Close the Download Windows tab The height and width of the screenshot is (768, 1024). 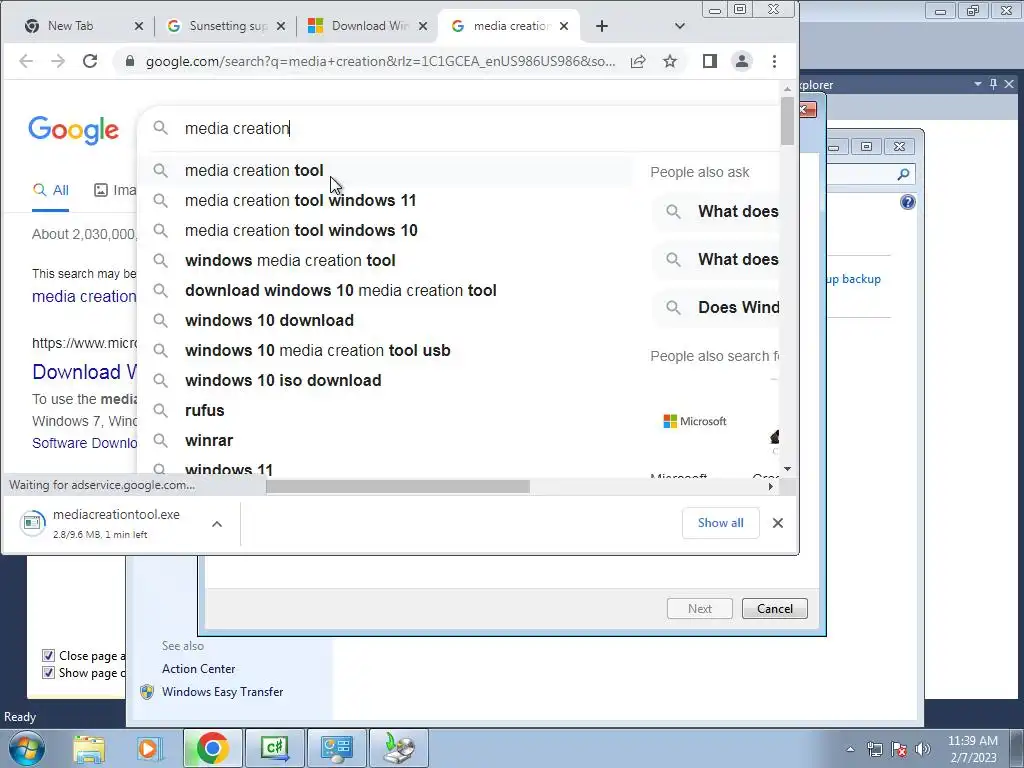423,26
